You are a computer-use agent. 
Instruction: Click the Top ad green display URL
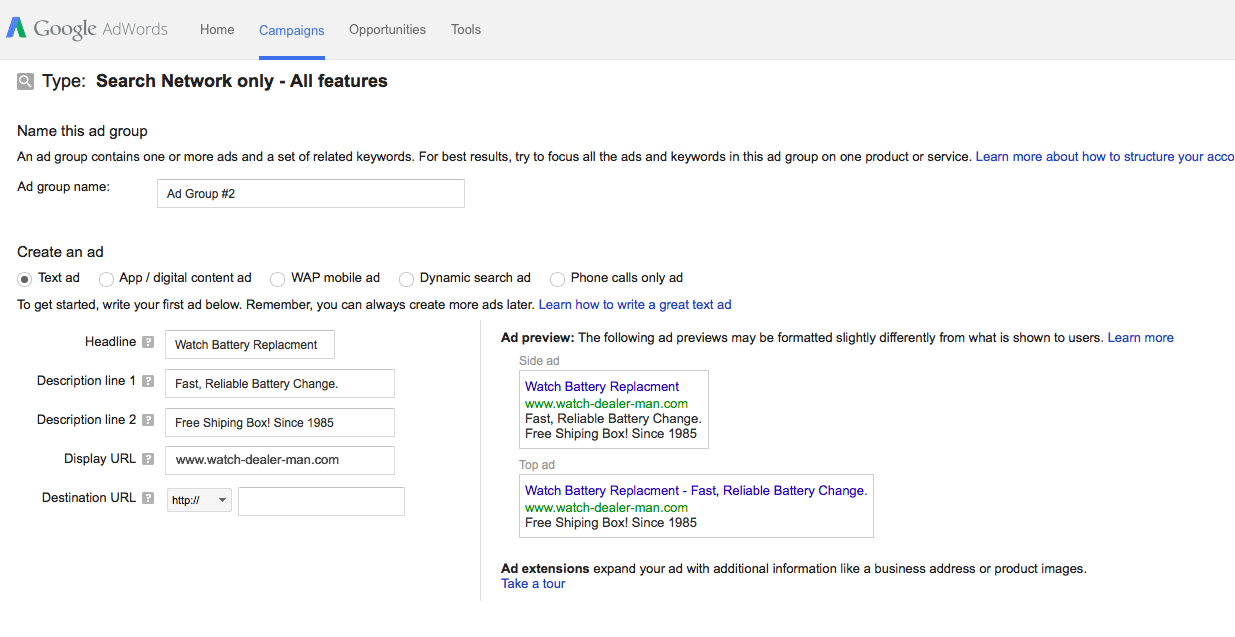pyautogui.click(x=606, y=508)
